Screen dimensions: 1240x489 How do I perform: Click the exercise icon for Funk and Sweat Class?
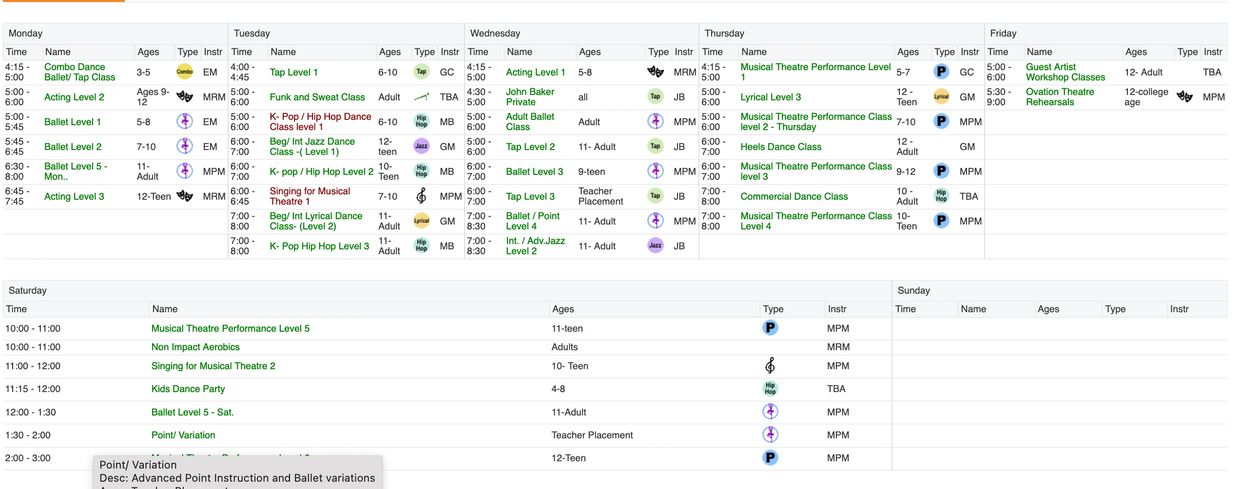point(422,97)
